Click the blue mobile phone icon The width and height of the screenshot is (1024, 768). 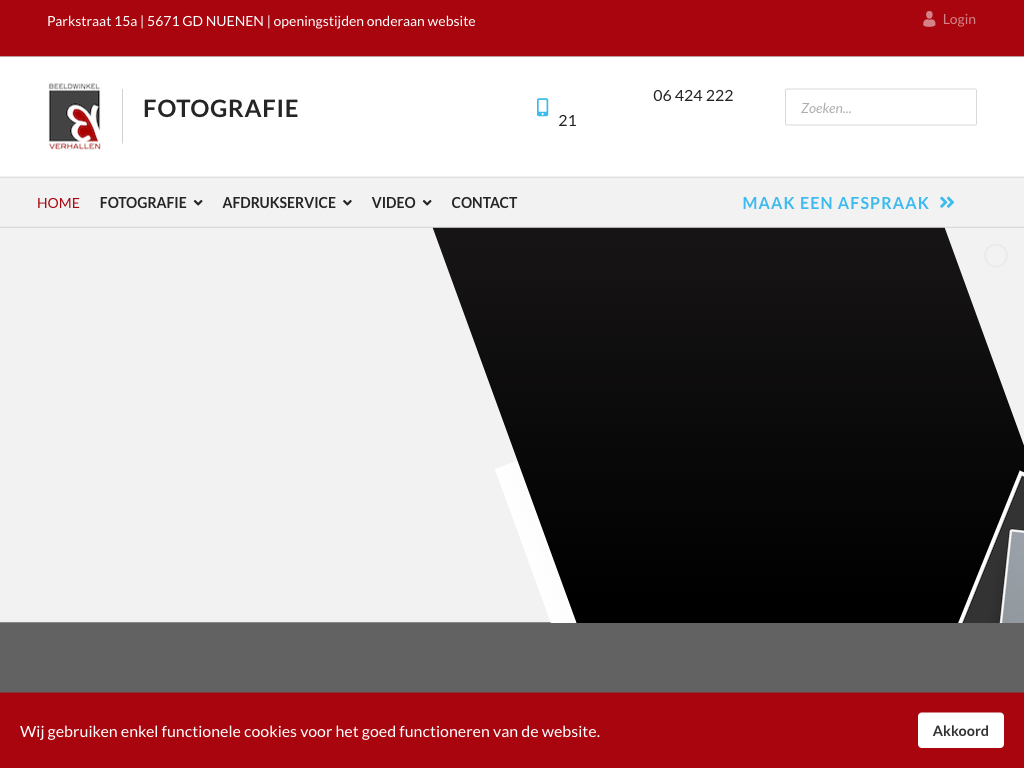(x=543, y=107)
